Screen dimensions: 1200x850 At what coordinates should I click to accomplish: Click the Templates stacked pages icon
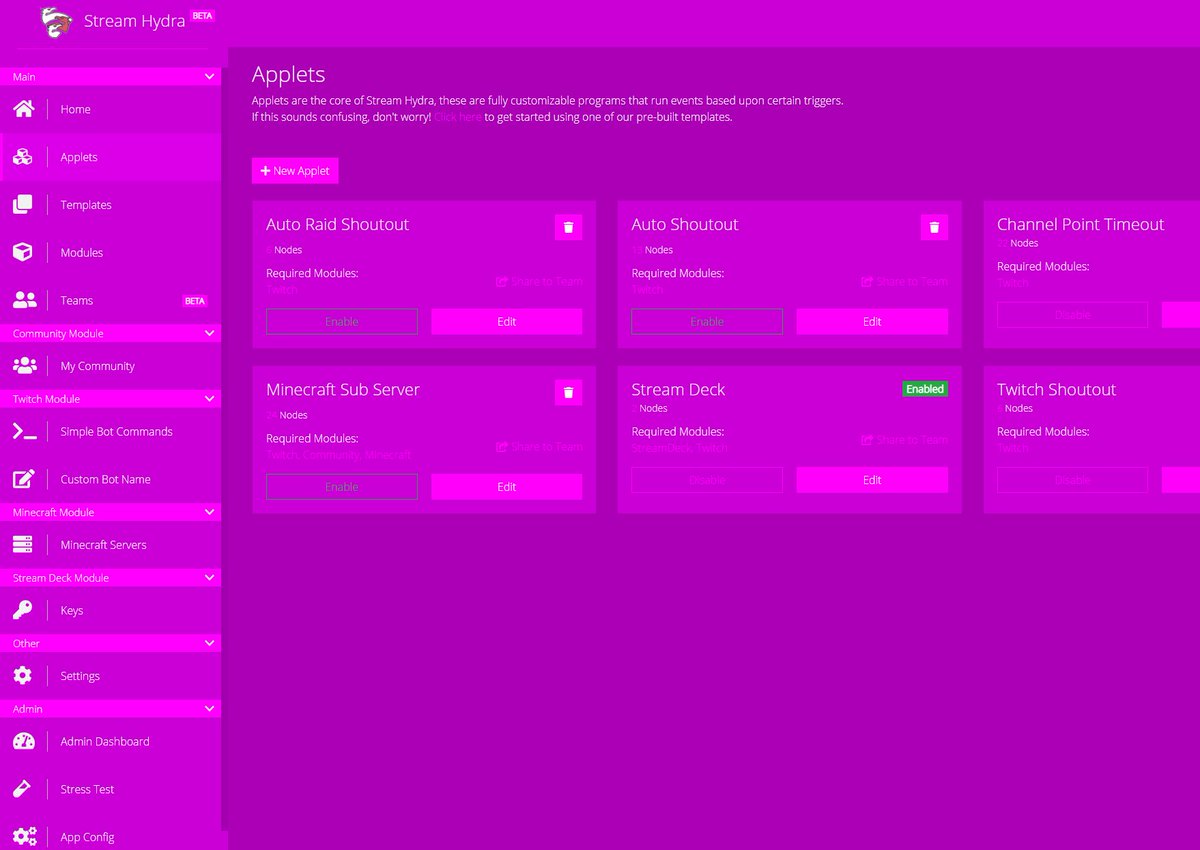coord(23,204)
